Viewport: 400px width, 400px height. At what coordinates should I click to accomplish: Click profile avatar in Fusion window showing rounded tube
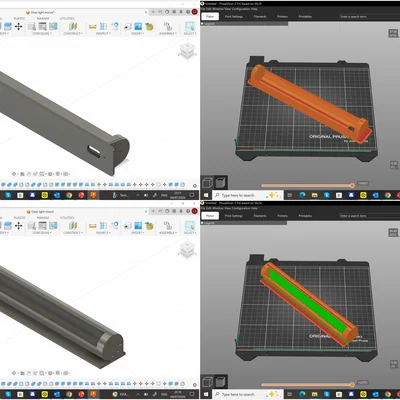click(195, 211)
